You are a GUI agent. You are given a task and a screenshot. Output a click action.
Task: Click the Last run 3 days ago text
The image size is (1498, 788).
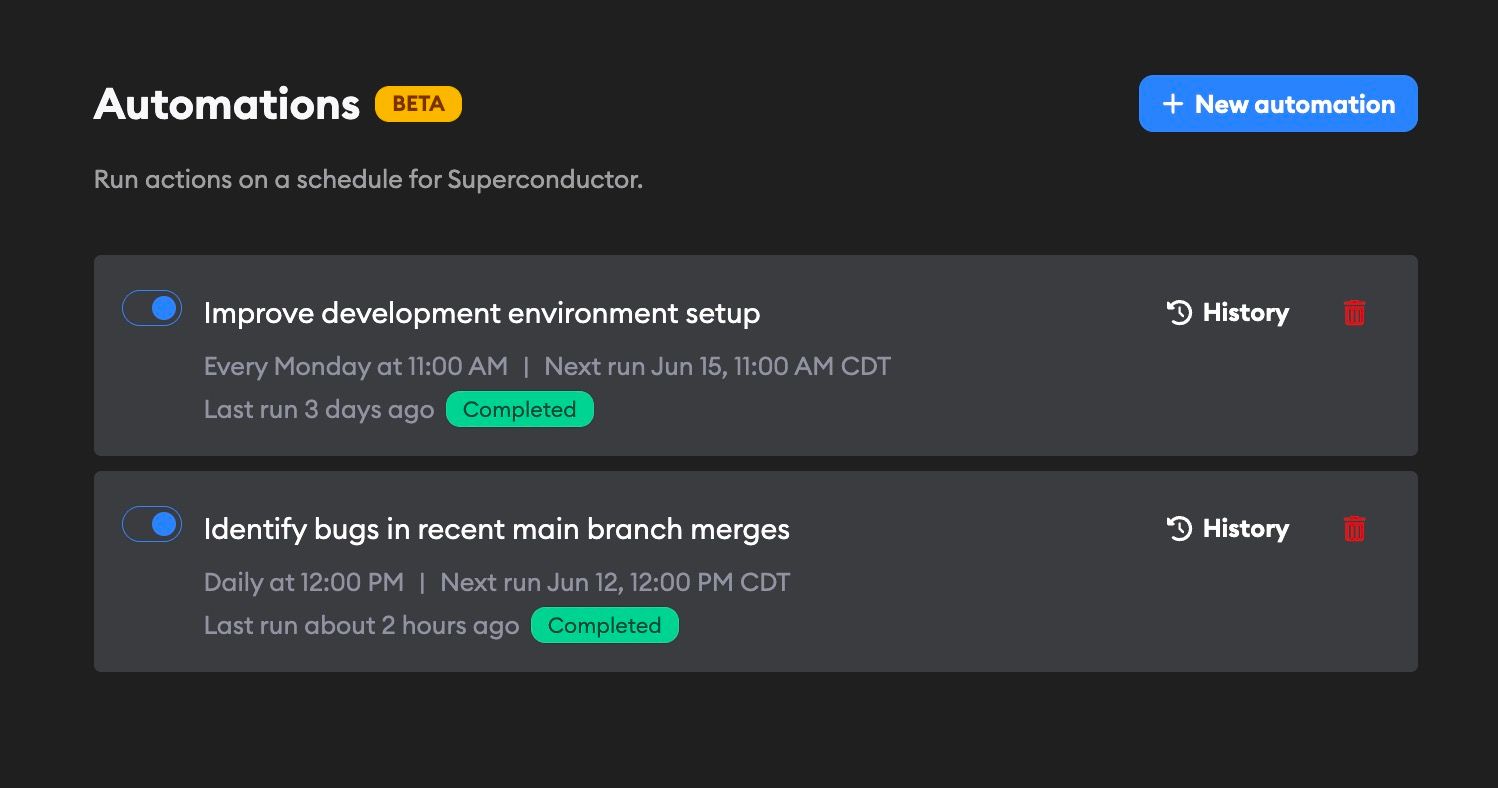pos(319,410)
